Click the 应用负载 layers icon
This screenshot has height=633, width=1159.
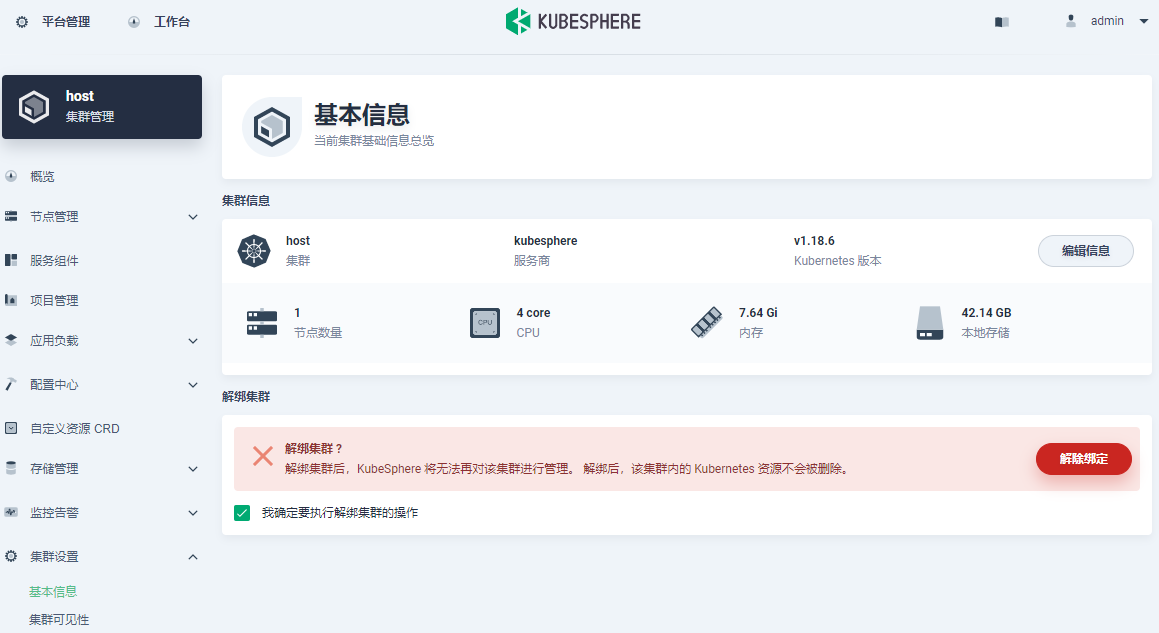(11, 340)
